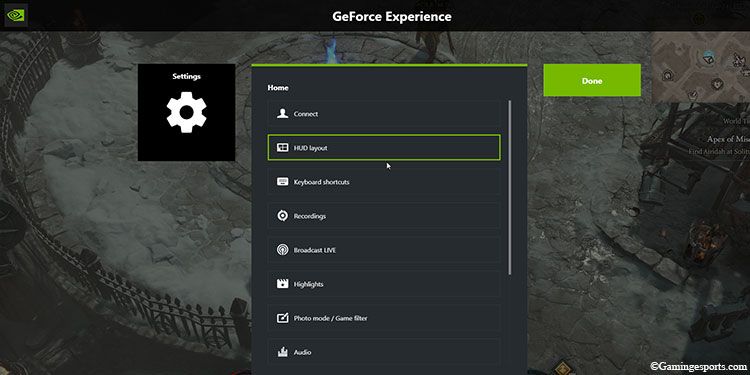This screenshot has height=375, width=750.
Task: Click the Photo mode pencil icon
Action: (x=283, y=318)
